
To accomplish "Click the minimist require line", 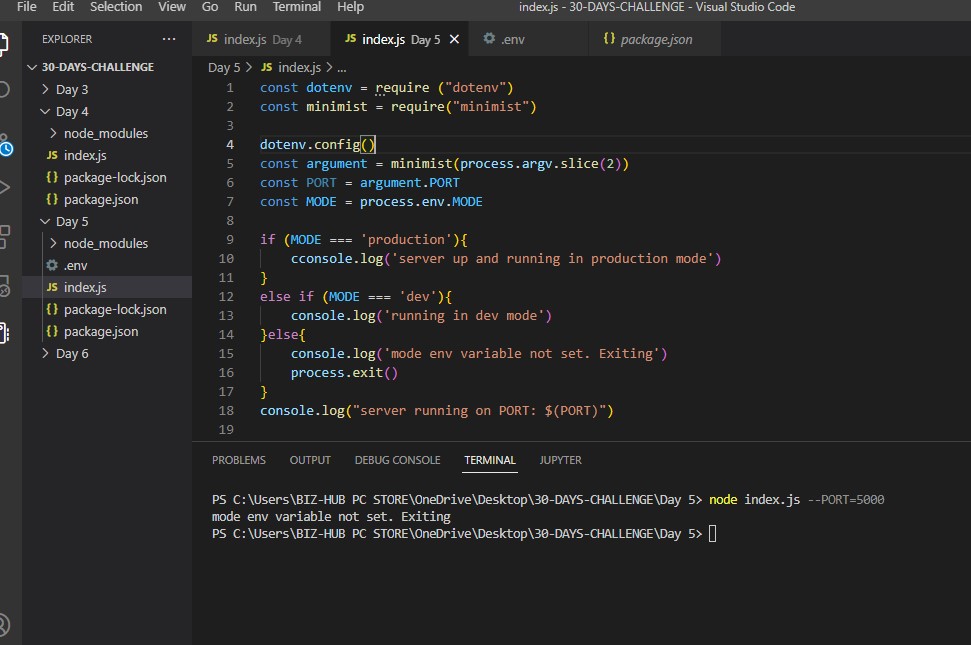I will [398, 106].
